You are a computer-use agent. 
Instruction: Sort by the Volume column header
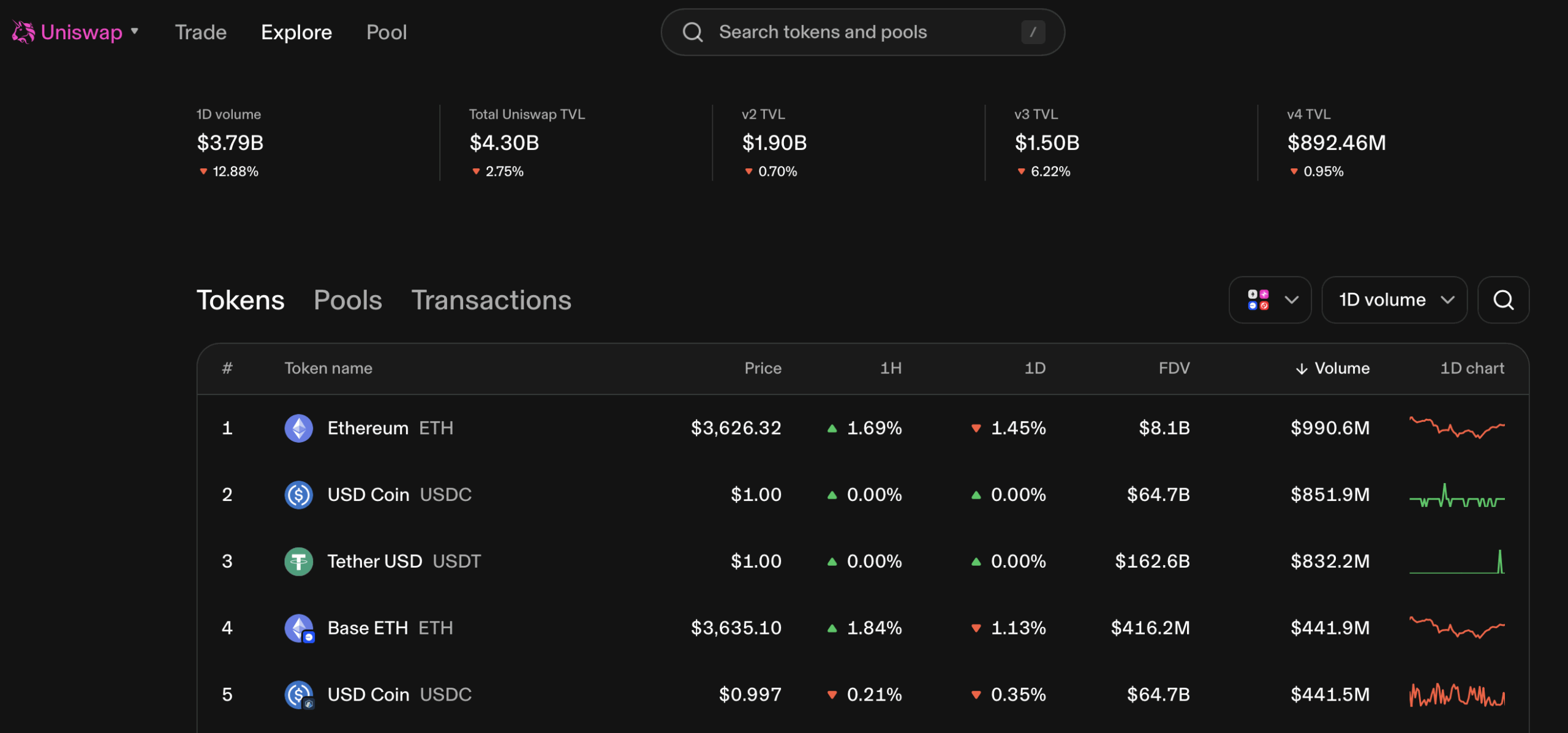coord(1333,368)
